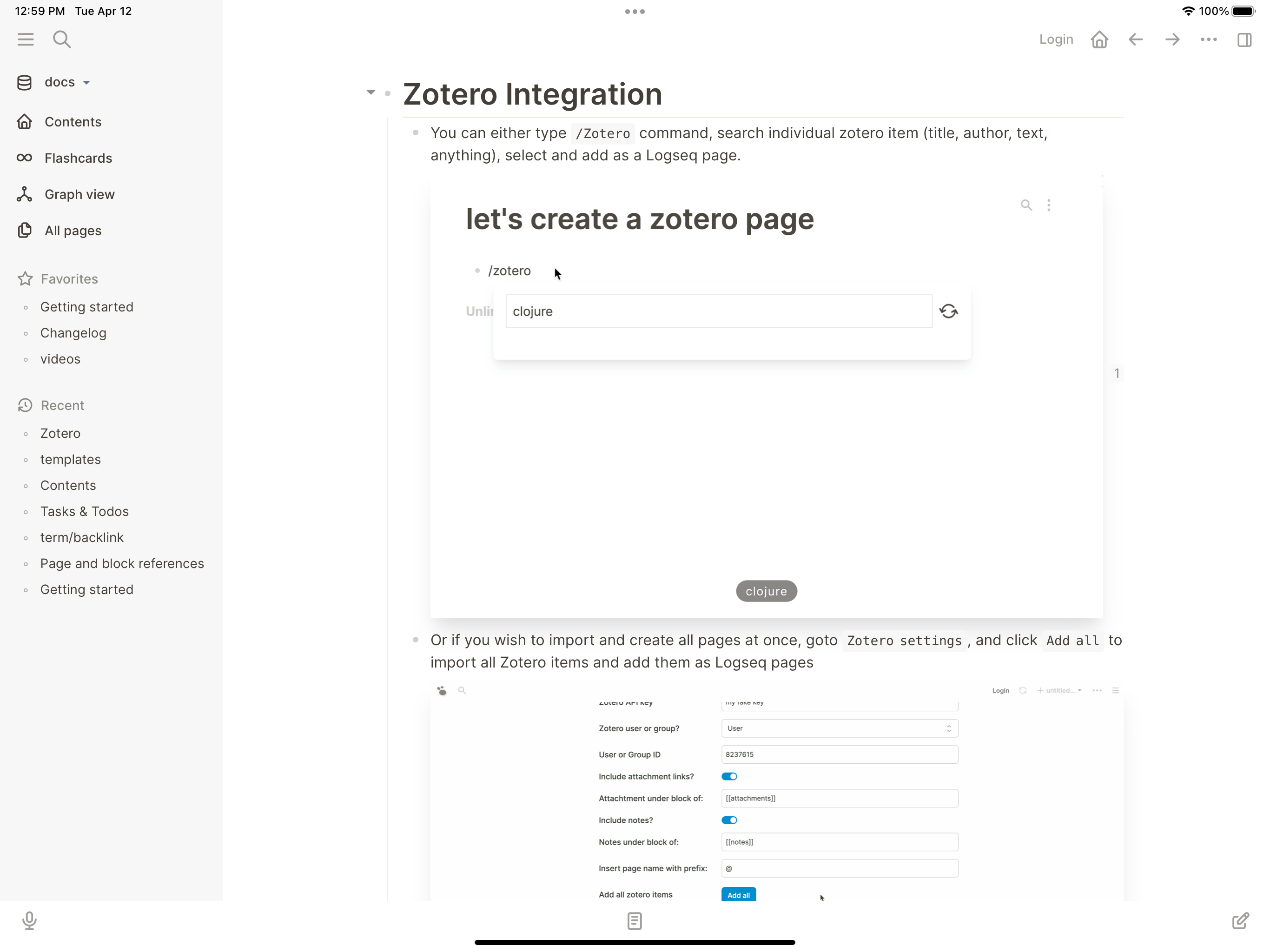Open All pages from the sidebar
The width and height of the screenshot is (1270, 952).
tap(72, 230)
